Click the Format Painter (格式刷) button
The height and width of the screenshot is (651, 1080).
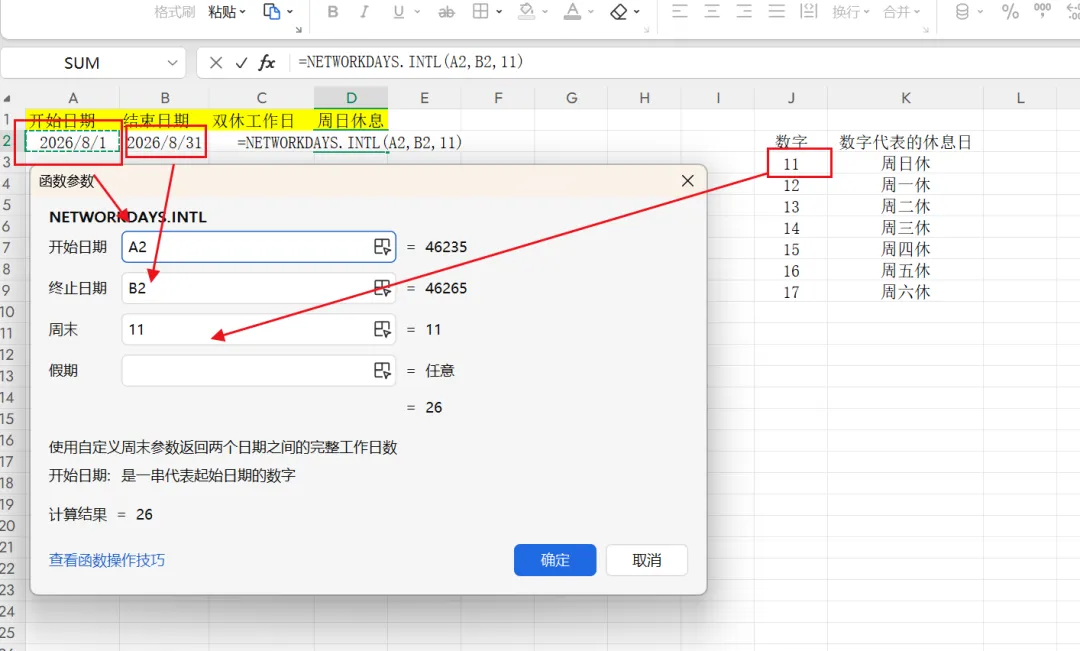coord(174,12)
